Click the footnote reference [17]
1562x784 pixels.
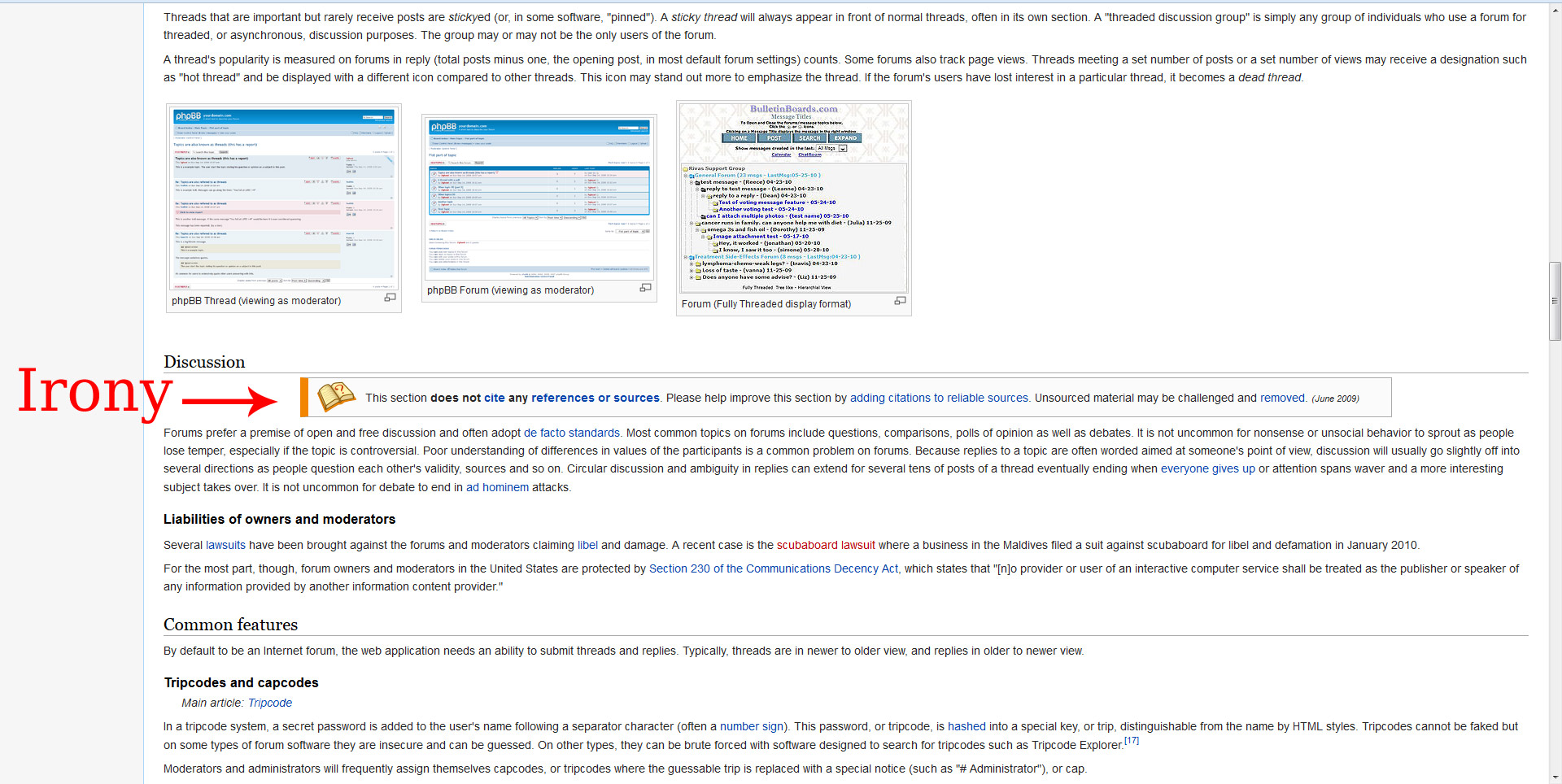(x=1131, y=741)
